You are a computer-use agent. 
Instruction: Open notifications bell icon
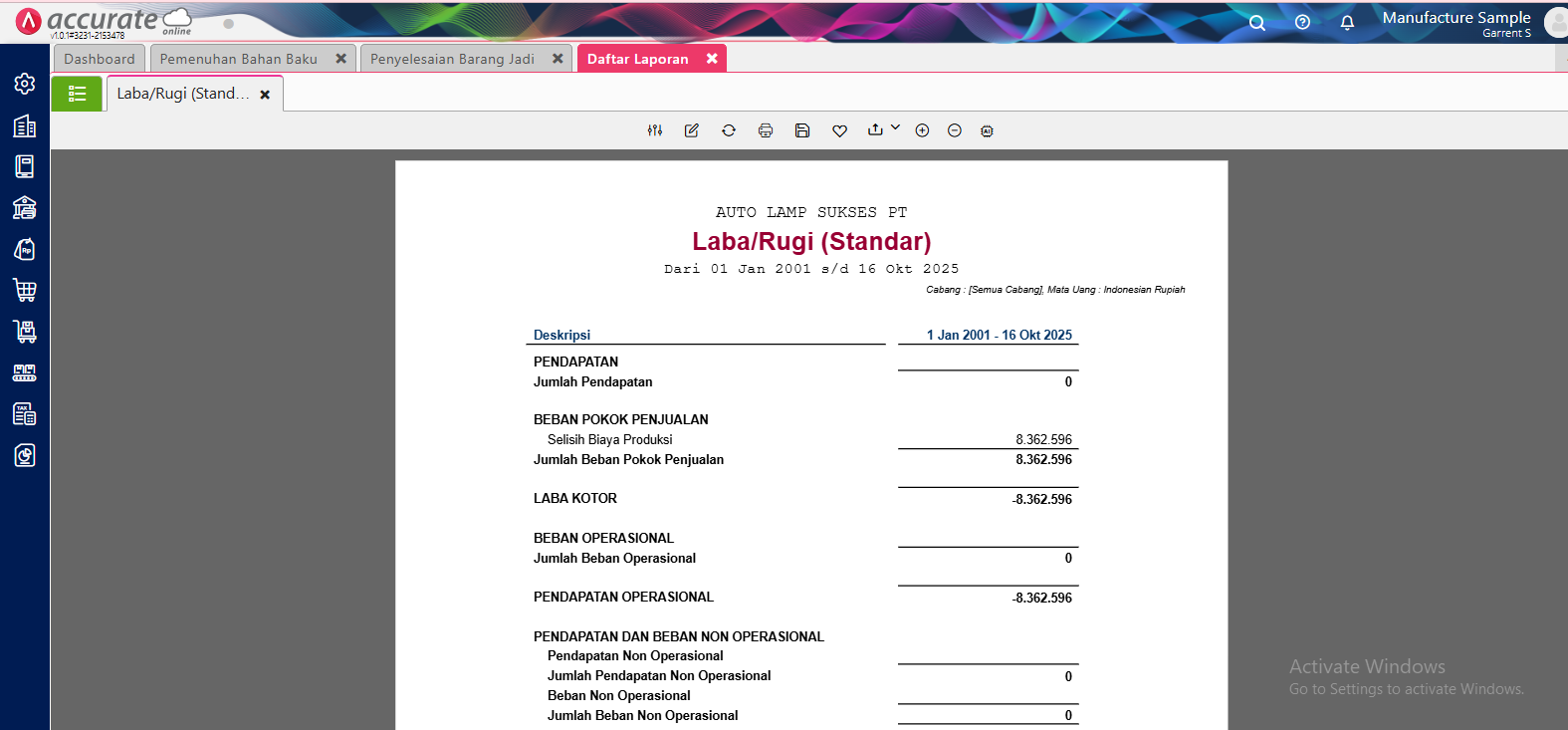tap(1347, 23)
